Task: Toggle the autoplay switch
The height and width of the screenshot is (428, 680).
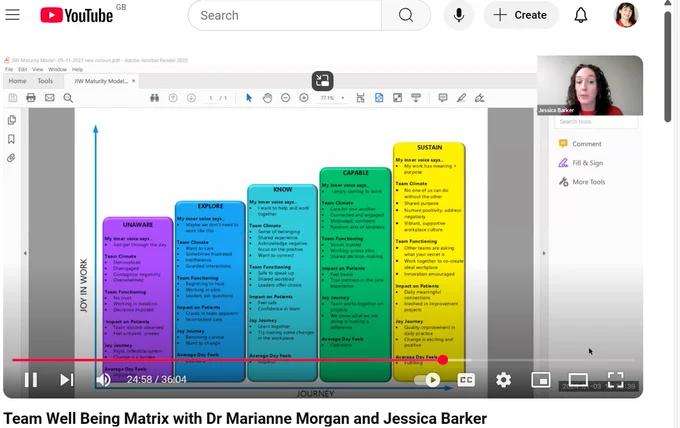Action: [x=427, y=380]
